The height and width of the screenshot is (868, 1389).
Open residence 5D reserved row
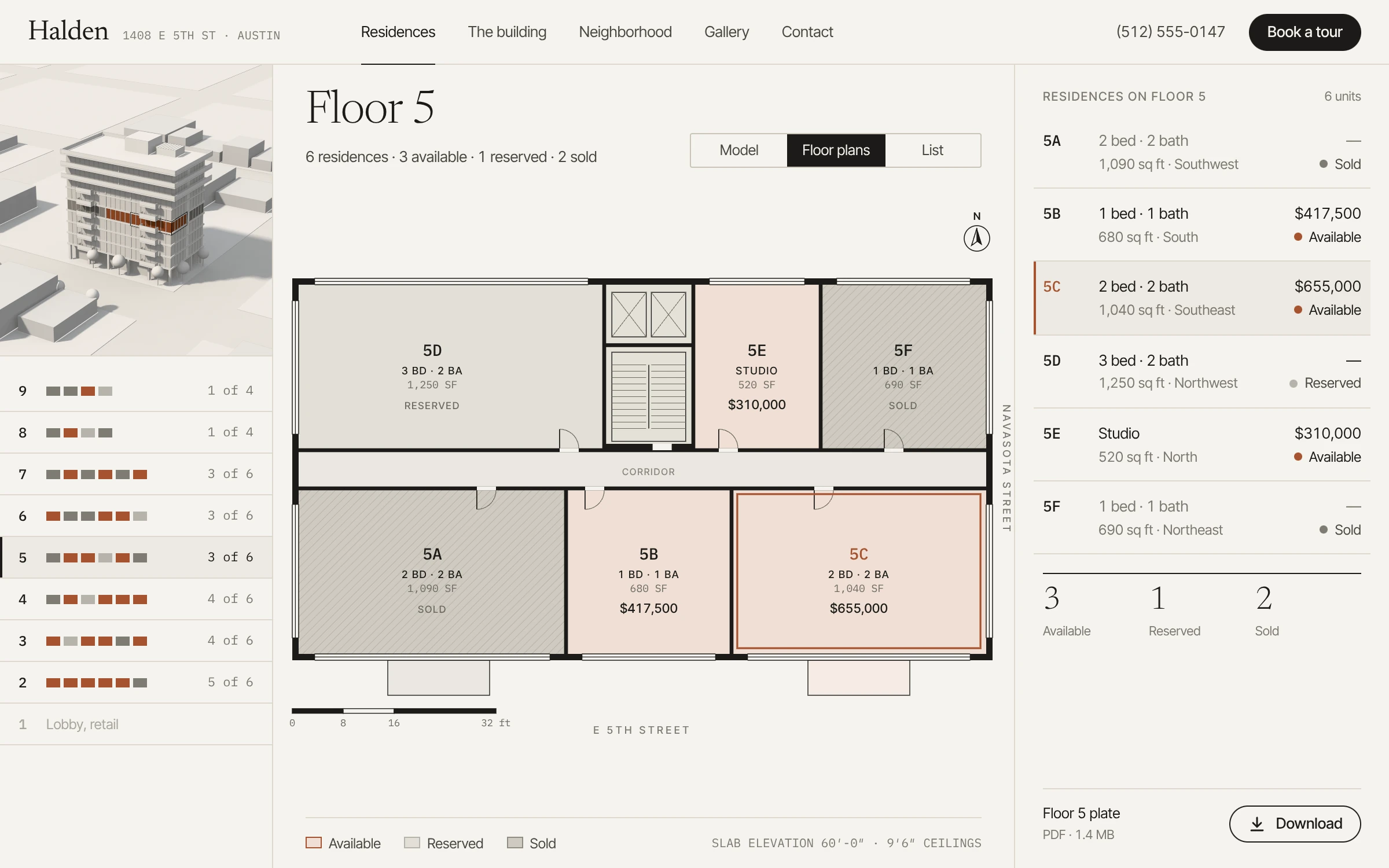click(x=1201, y=372)
